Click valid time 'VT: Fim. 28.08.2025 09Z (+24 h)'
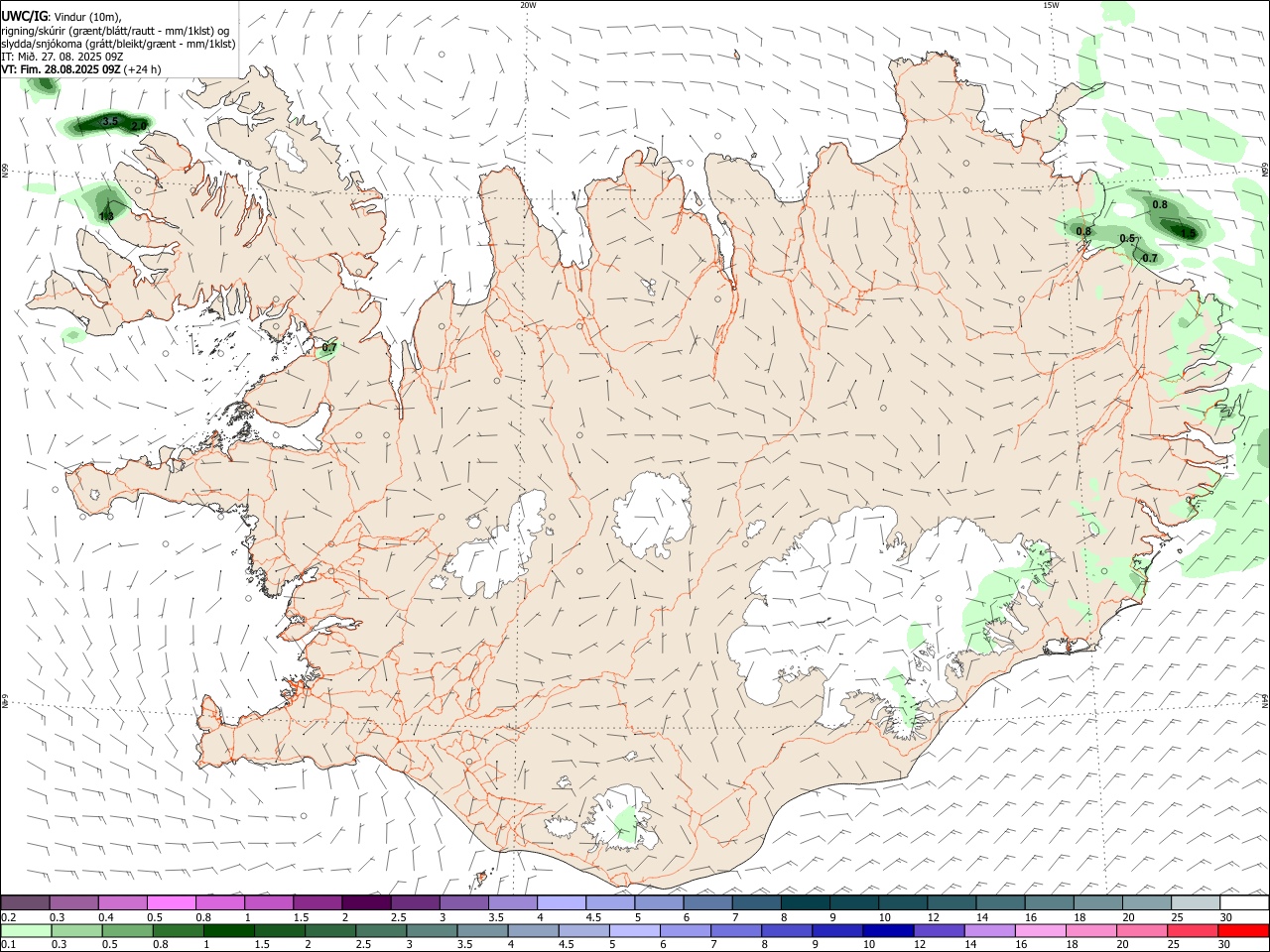 pyautogui.click(x=80, y=69)
